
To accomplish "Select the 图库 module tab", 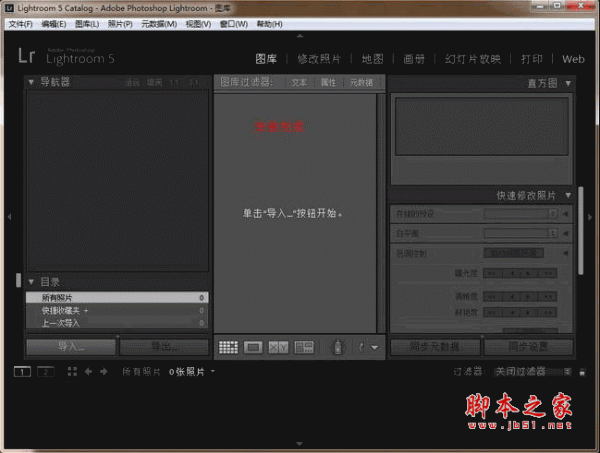I will click(266, 59).
